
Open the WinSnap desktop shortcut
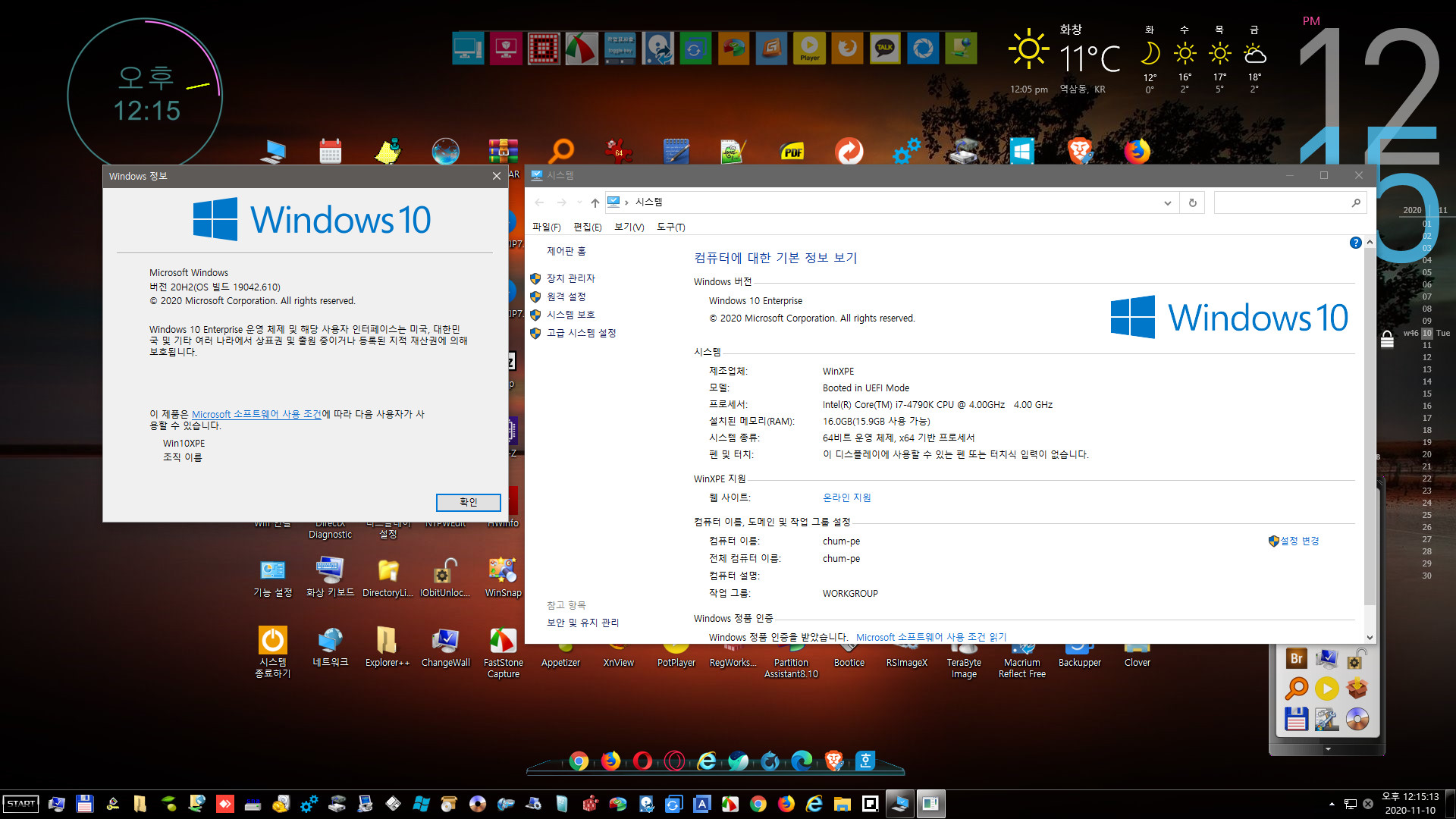tap(503, 576)
